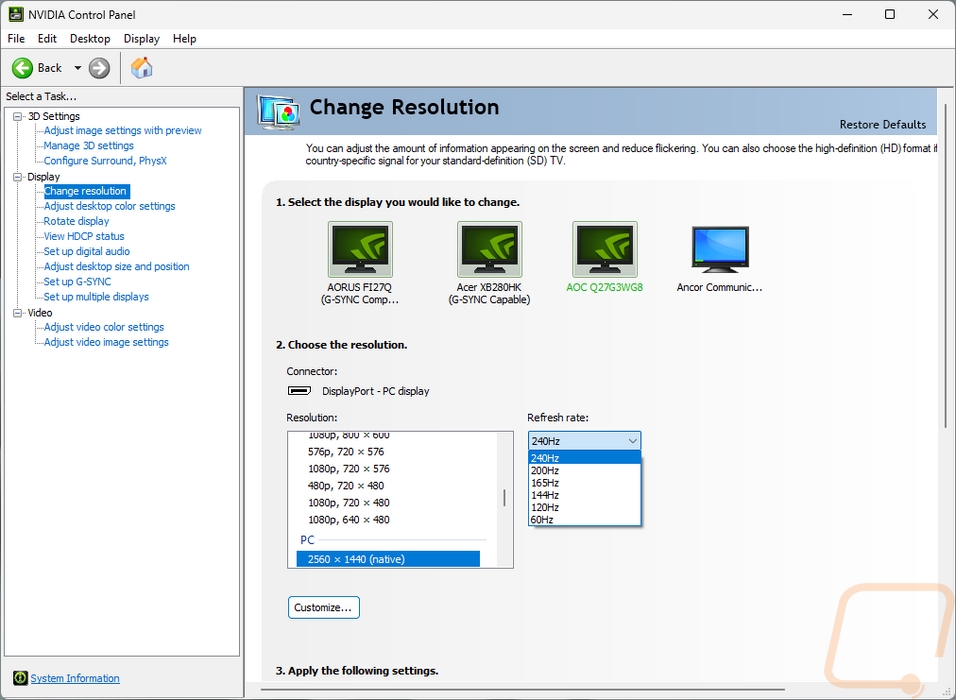Click the System Information icon
Viewport: 956px width, 700px height.
(20, 678)
